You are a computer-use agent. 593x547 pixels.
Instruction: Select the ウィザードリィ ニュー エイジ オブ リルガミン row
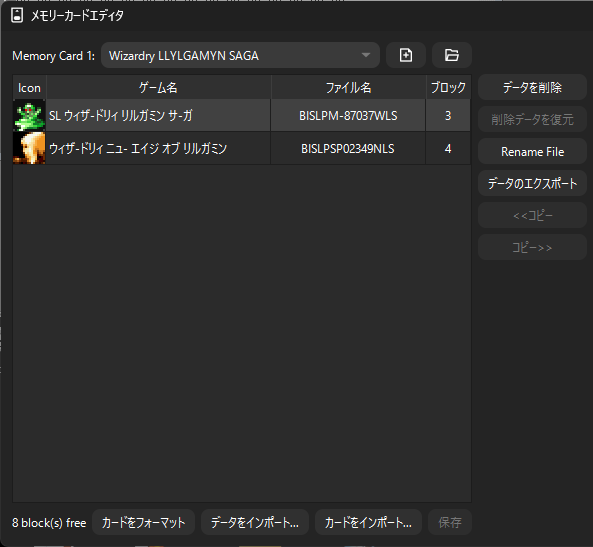pyautogui.click(x=242, y=148)
